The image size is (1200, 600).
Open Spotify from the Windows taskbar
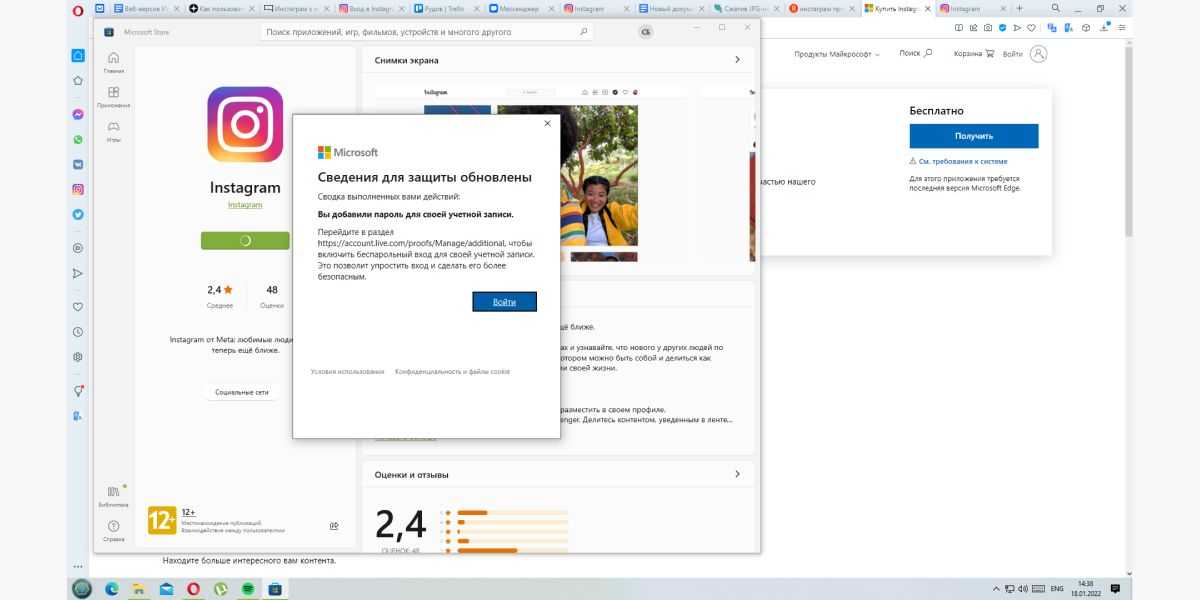click(247, 589)
